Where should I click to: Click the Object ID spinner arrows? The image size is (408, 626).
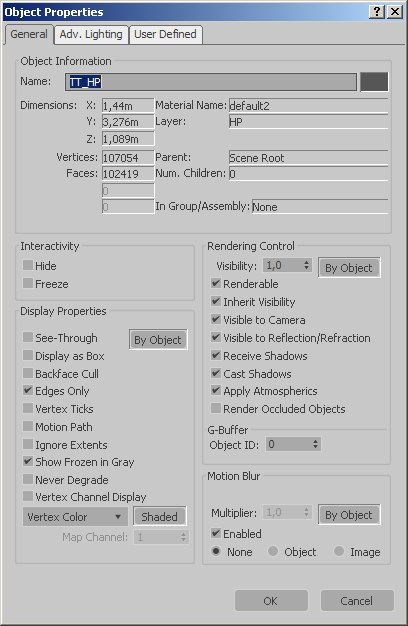point(315,444)
